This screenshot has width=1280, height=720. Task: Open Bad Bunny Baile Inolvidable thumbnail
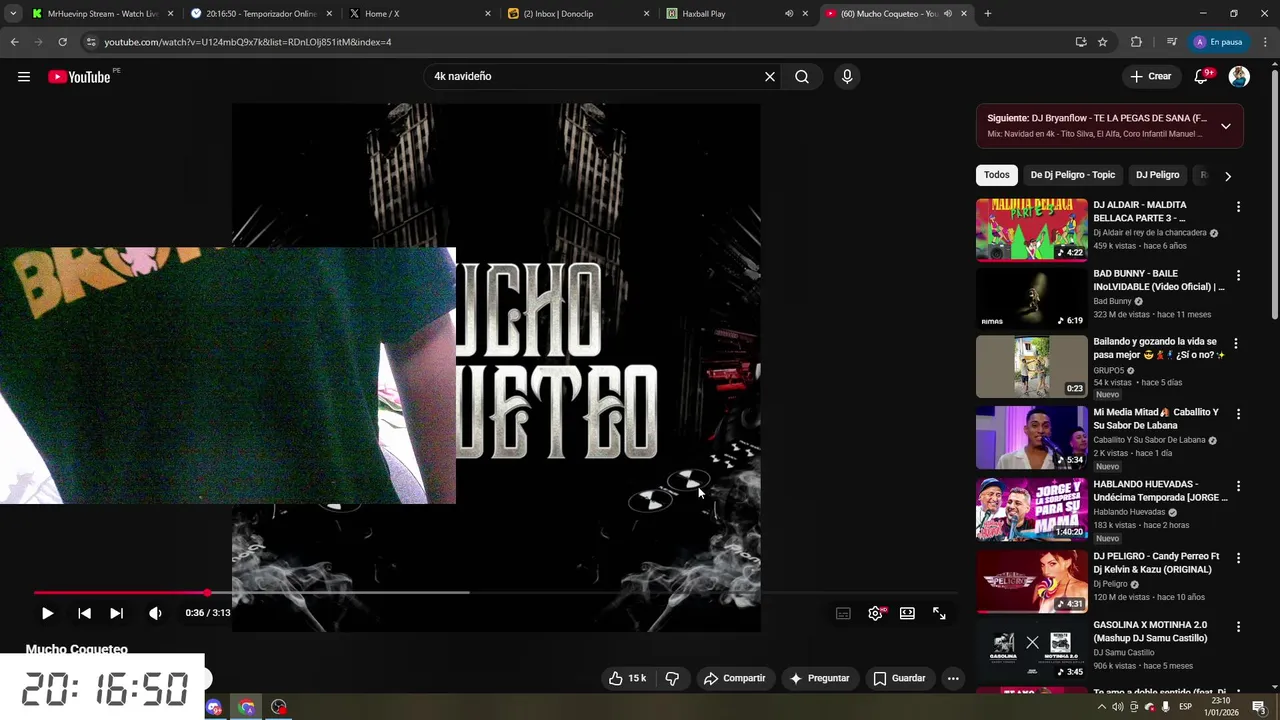1031,298
